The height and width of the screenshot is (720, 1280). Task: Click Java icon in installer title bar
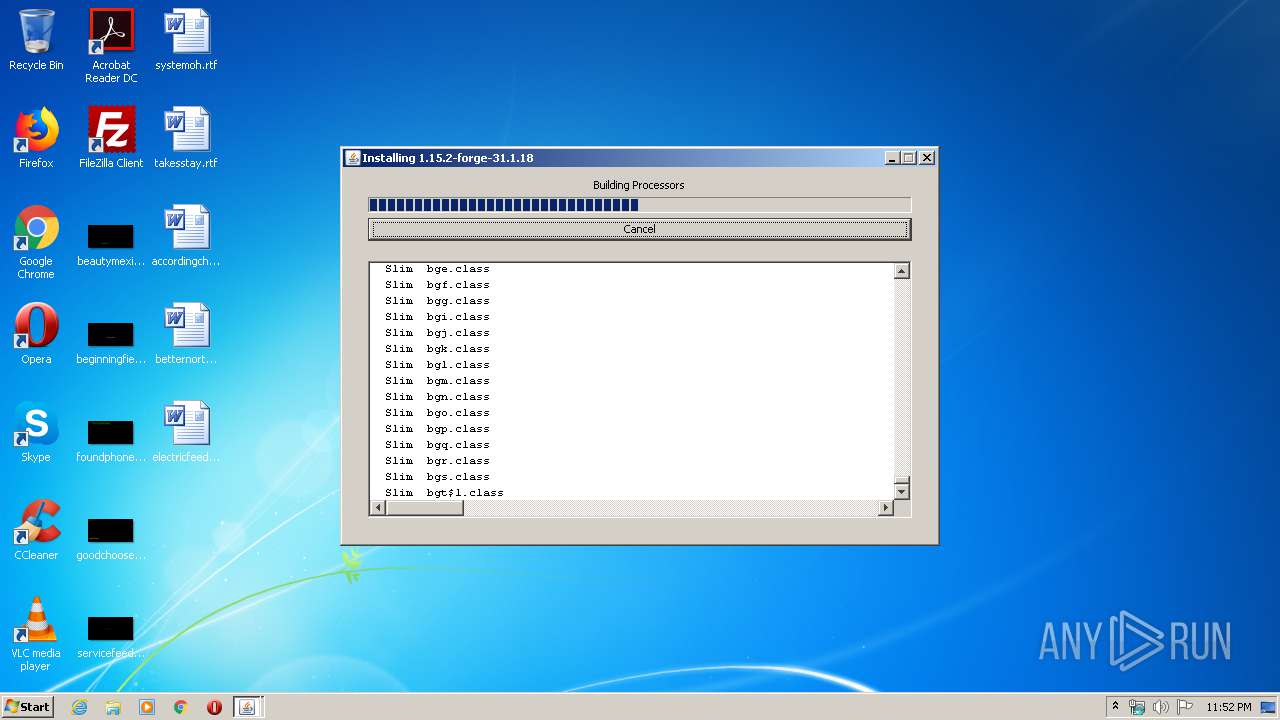point(352,158)
